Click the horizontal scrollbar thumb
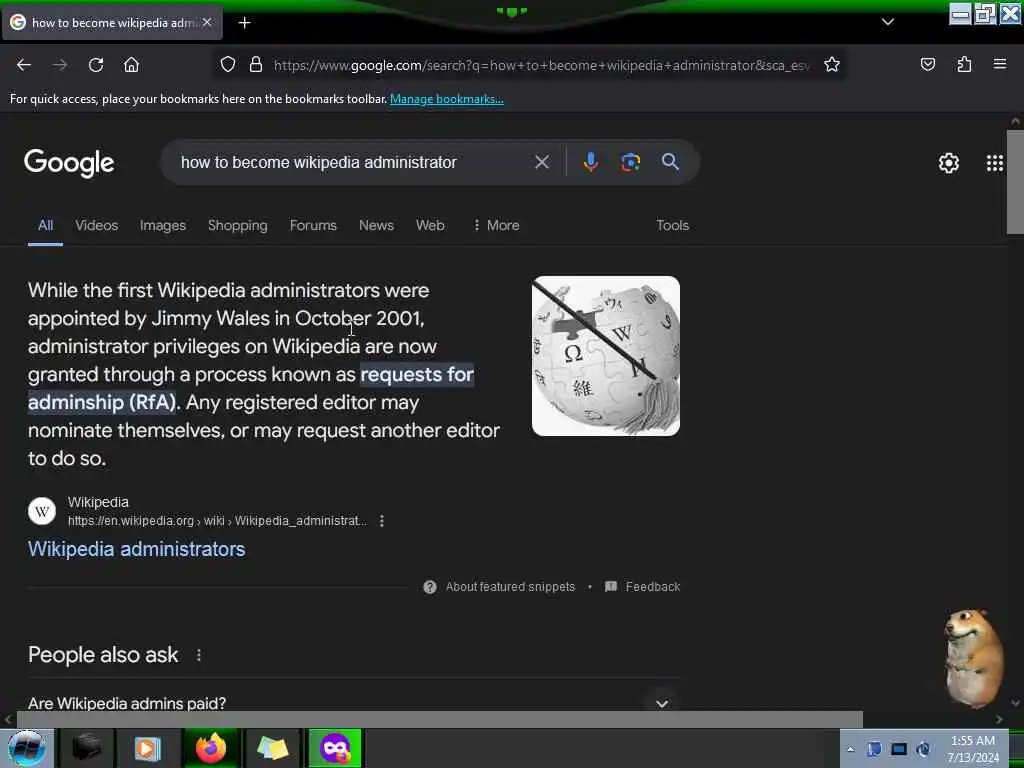Image resolution: width=1024 pixels, height=768 pixels. 439,720
